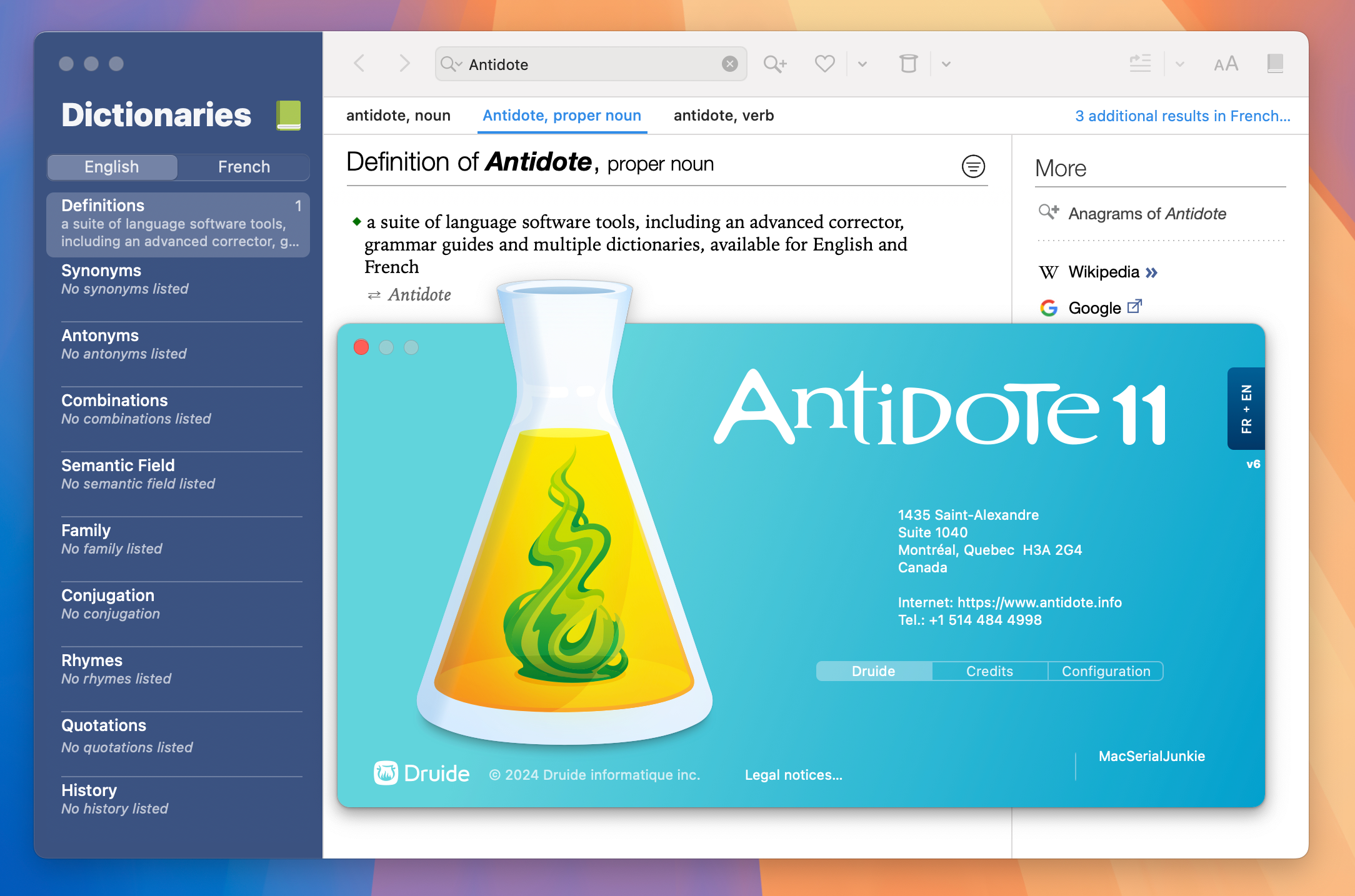
Task: Click the definition filter circle icon
Action: point(973,166)
